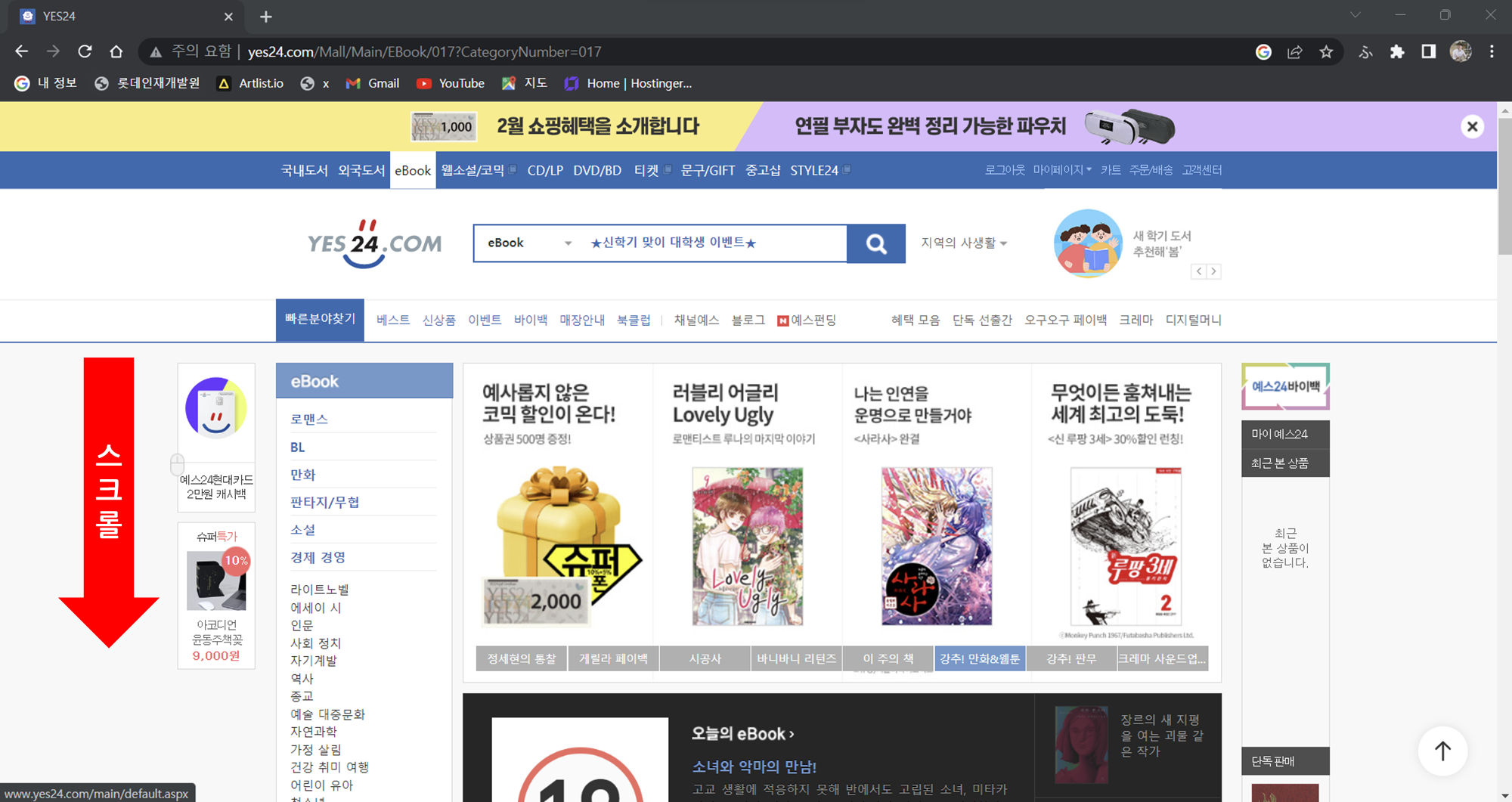The height and width of the screenshot is (802, 1512).
Task: Select 문구/GIFT top tab
Action: tap(708, 170)
